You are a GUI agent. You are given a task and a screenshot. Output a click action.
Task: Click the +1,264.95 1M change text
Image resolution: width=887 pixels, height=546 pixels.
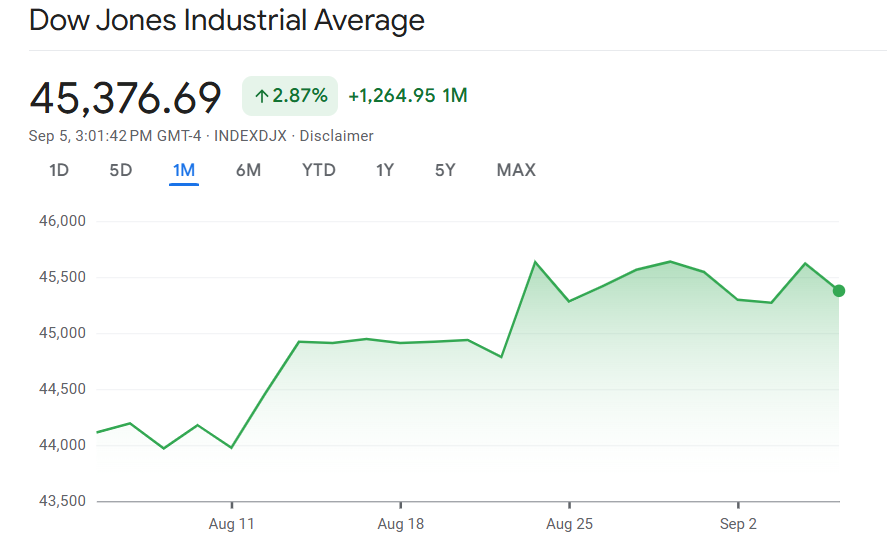click(x=408, y=96)
